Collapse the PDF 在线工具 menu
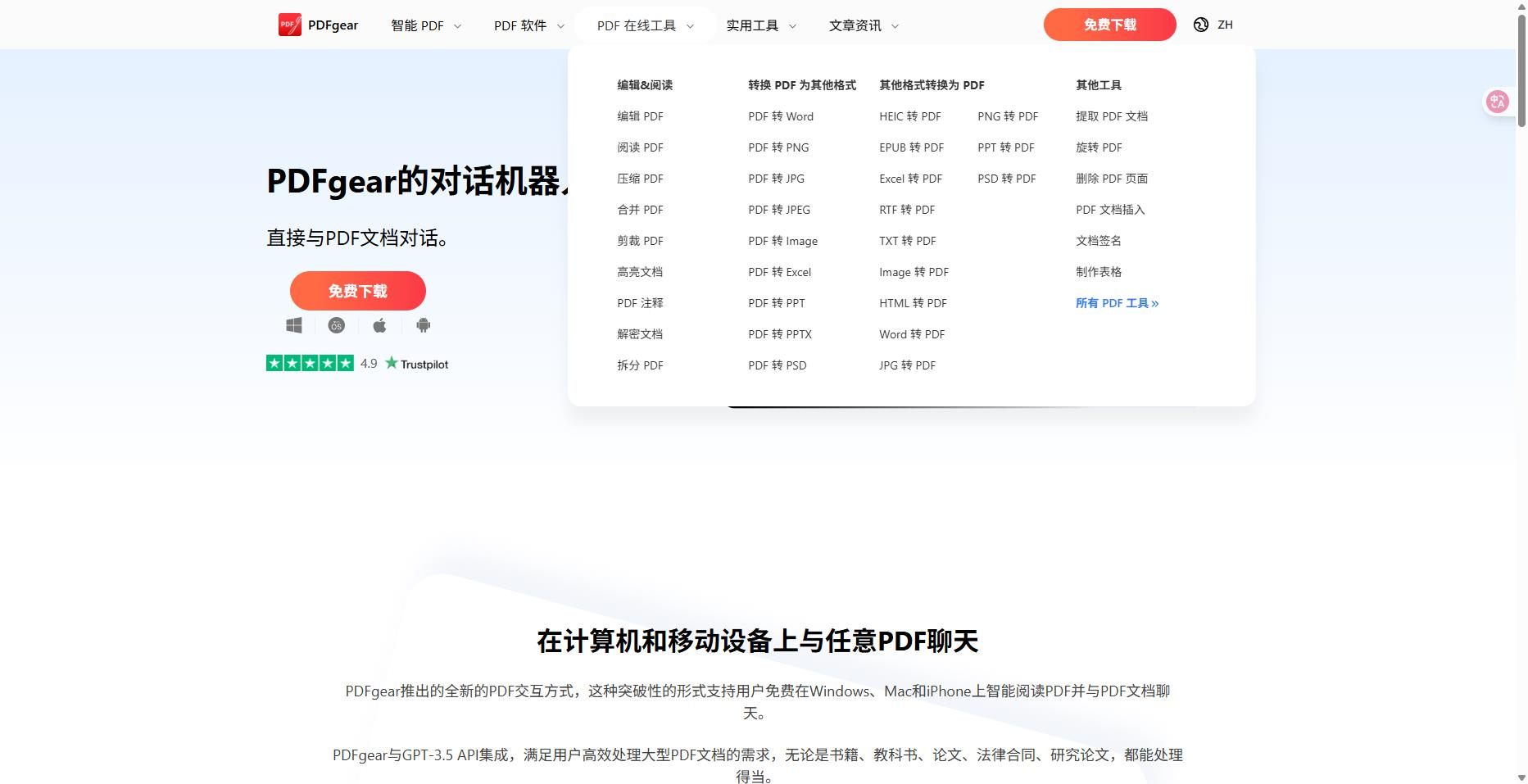 (645, 26)
